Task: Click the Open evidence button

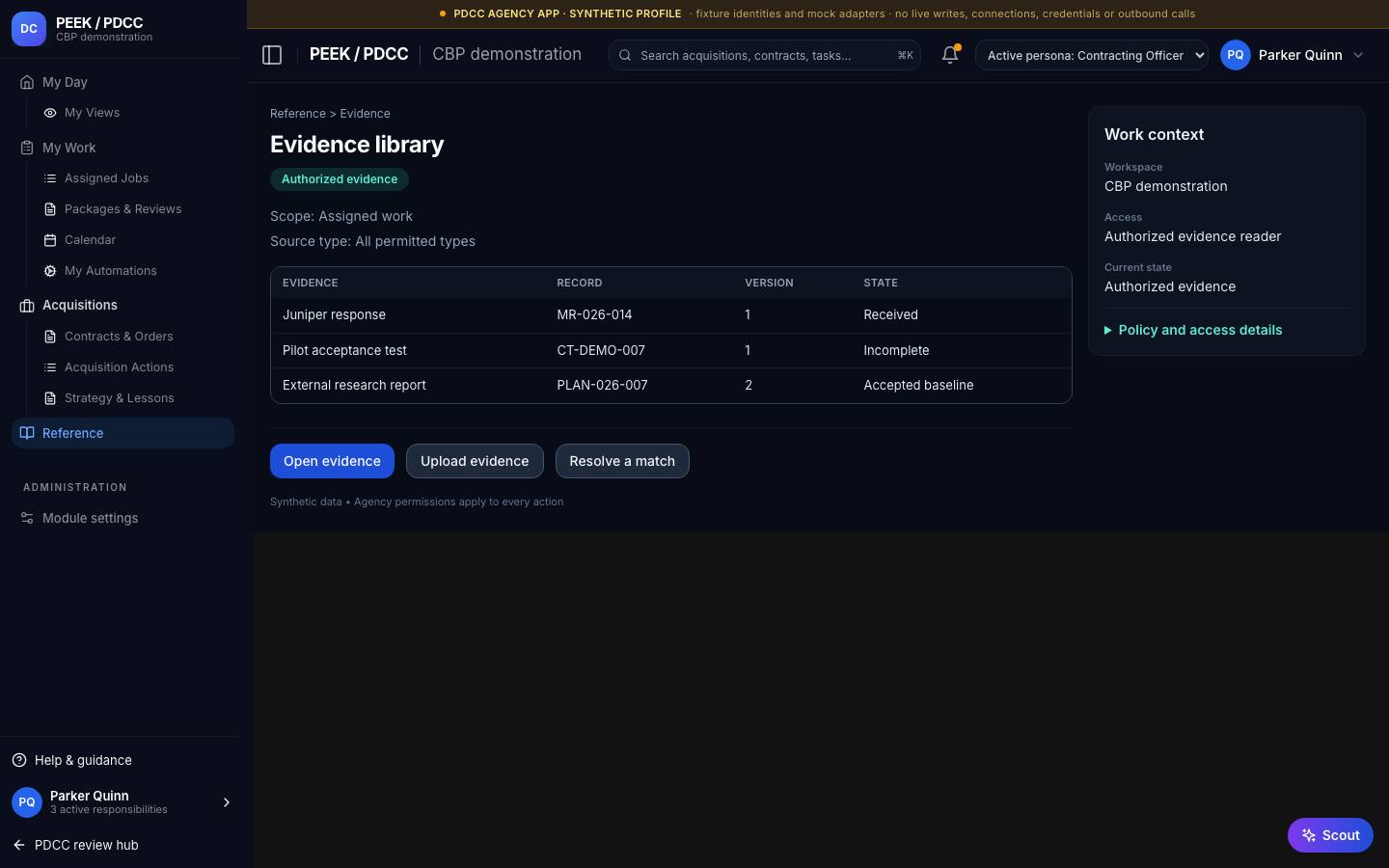Action: pyautogui.click(x=332, y=461)
